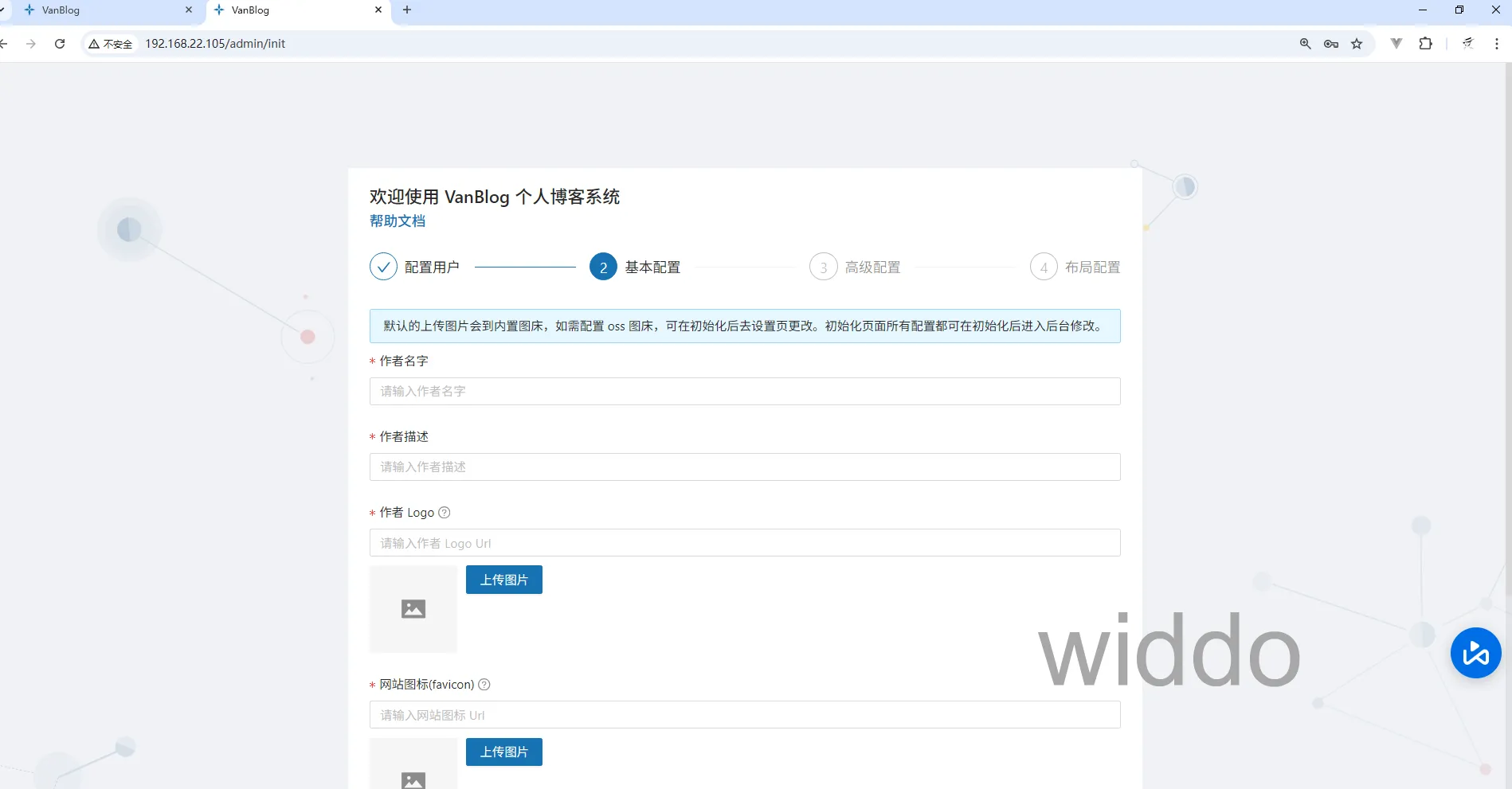Click the blue info notice about 内置图床
Viewport: 1512px width, 789px height.
point(745,326)
